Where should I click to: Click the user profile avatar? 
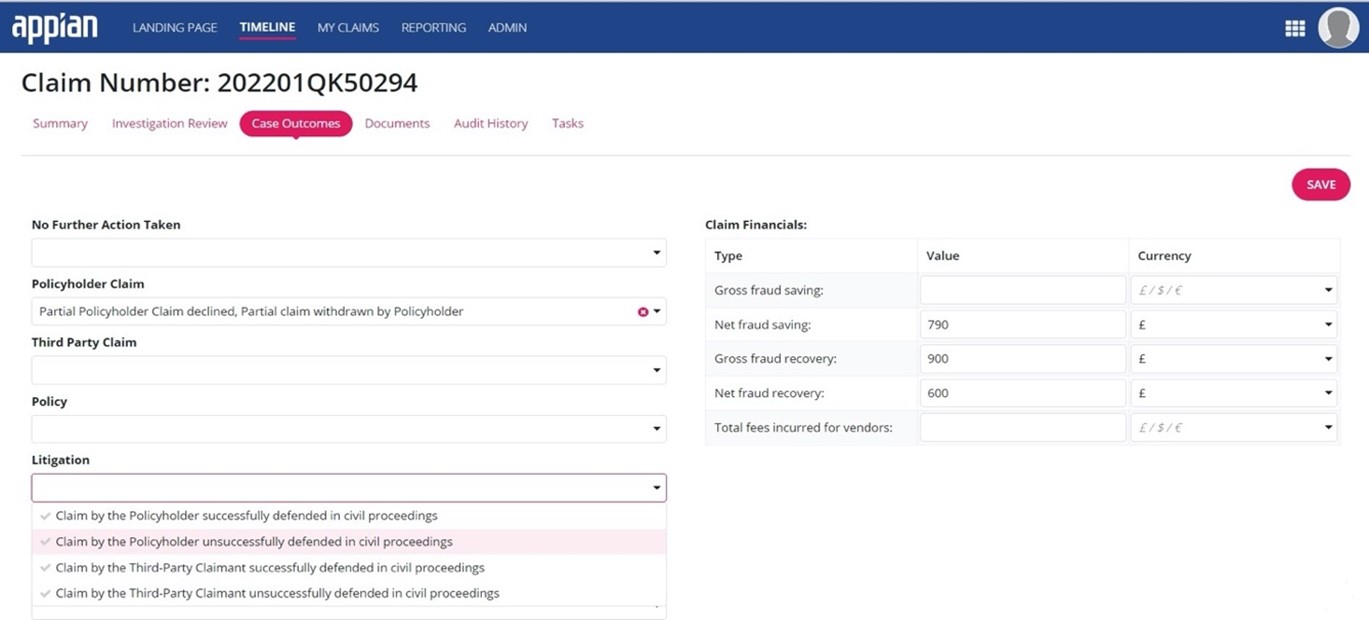click(x=1338, y=28)
